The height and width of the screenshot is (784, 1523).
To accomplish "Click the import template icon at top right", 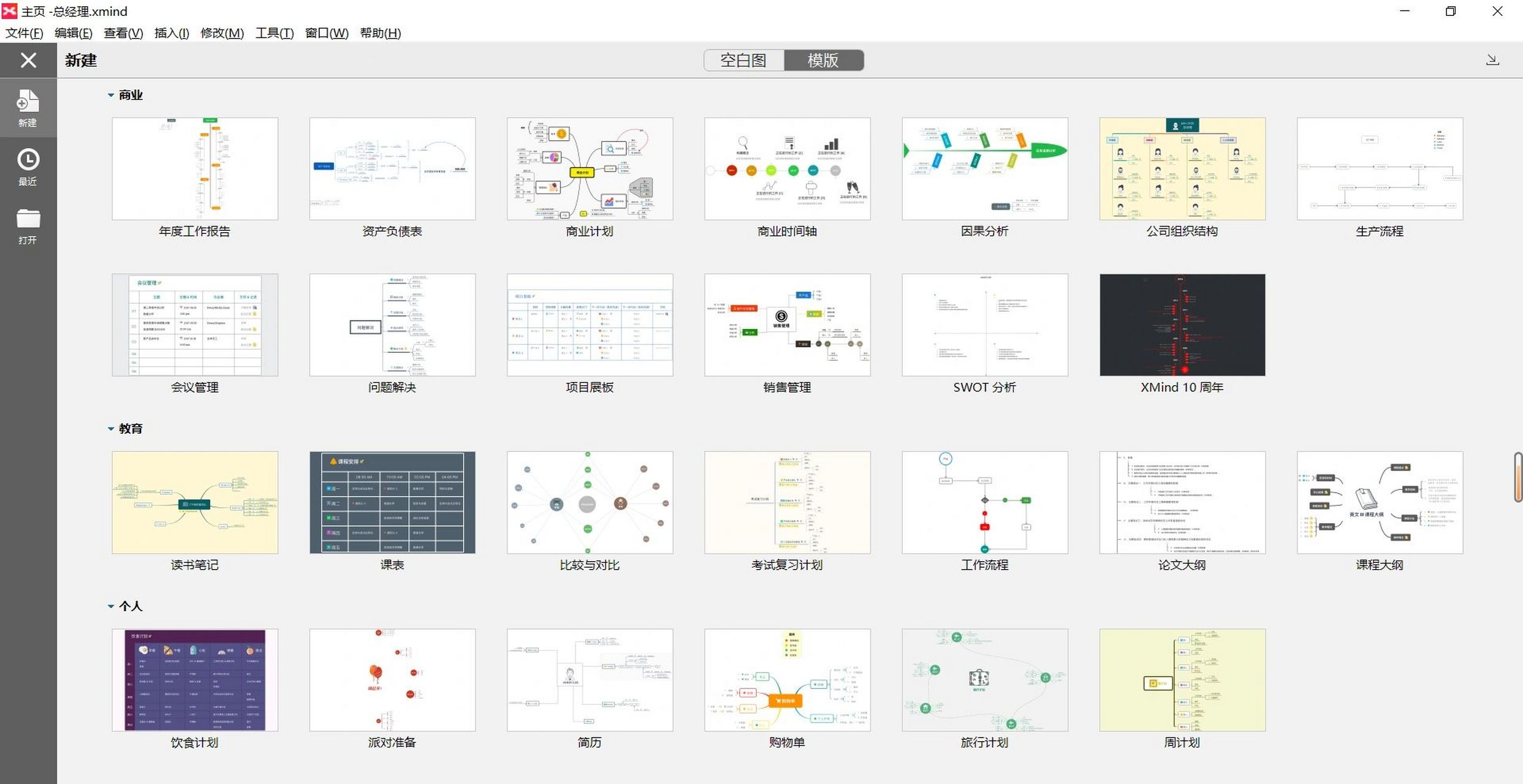I will pyautogui.click(x=1492, y=60).
